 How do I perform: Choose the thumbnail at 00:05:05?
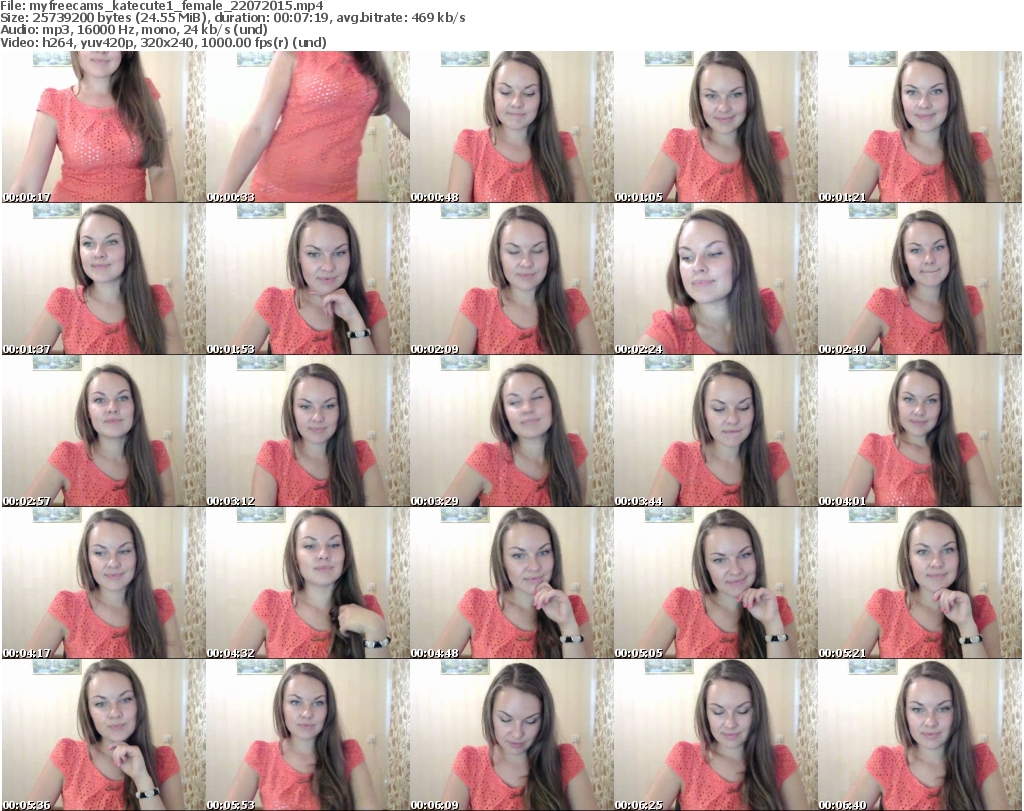pos(715,583)
